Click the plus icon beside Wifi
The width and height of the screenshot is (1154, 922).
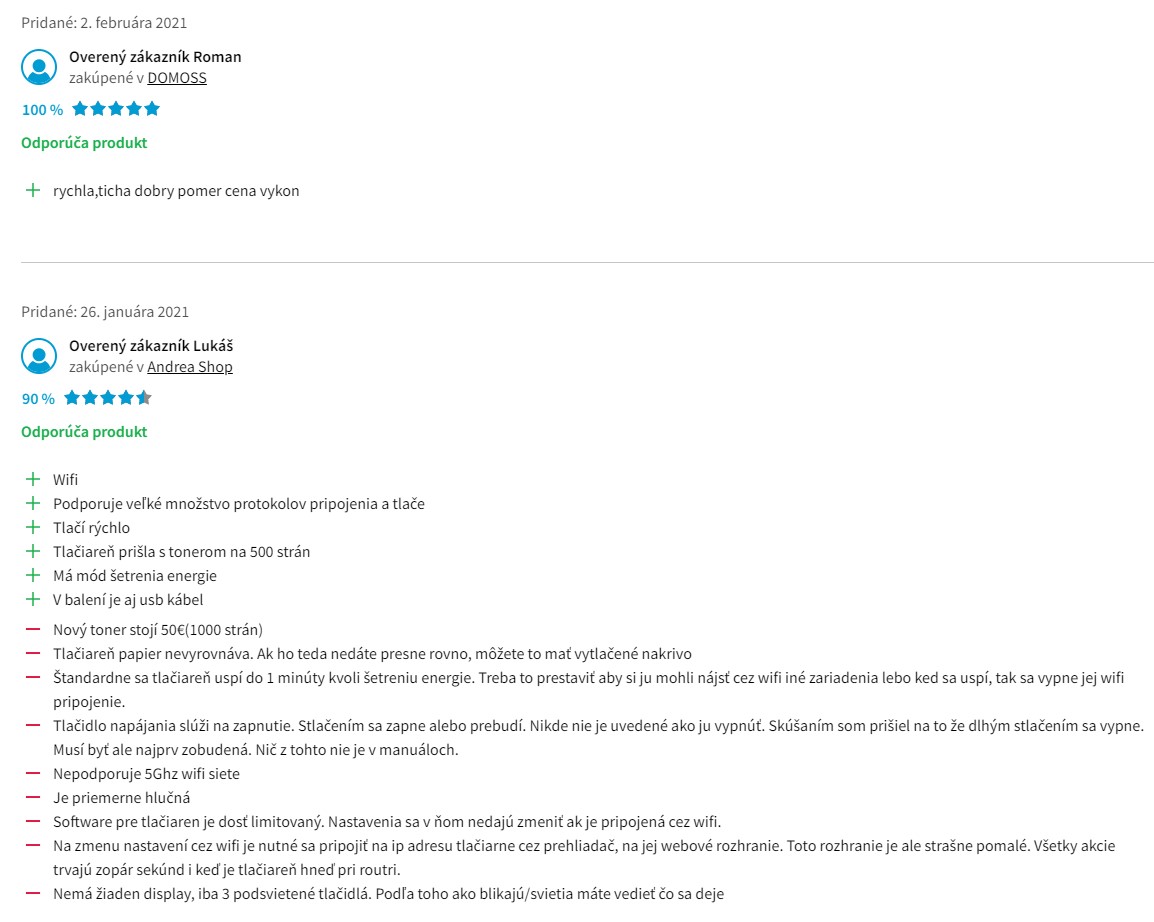tap(33, 480)
